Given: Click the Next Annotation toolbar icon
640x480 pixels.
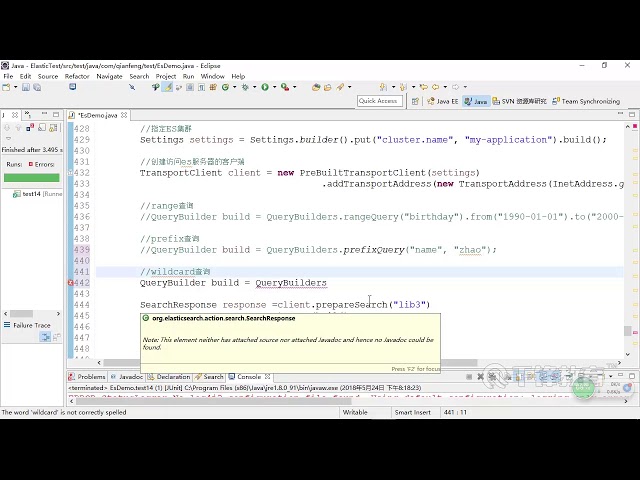Looking at the screenshot, I should click(383, 87).
